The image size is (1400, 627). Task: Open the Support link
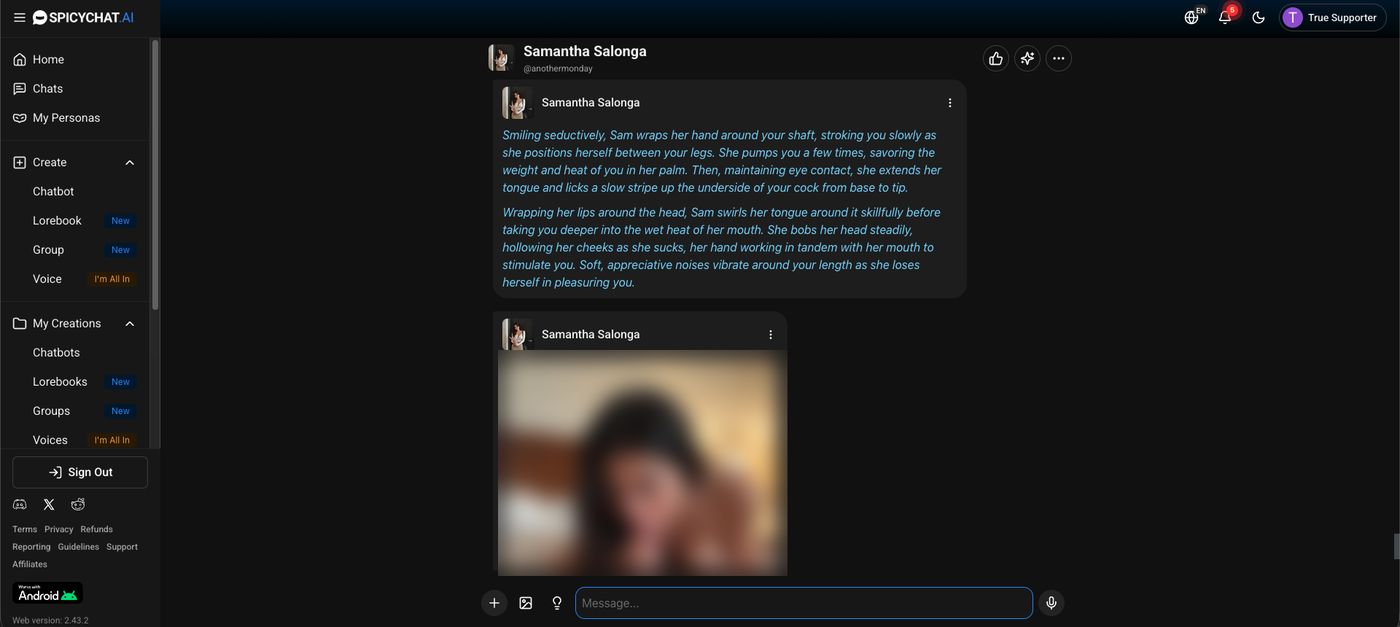tap(122, 547)
